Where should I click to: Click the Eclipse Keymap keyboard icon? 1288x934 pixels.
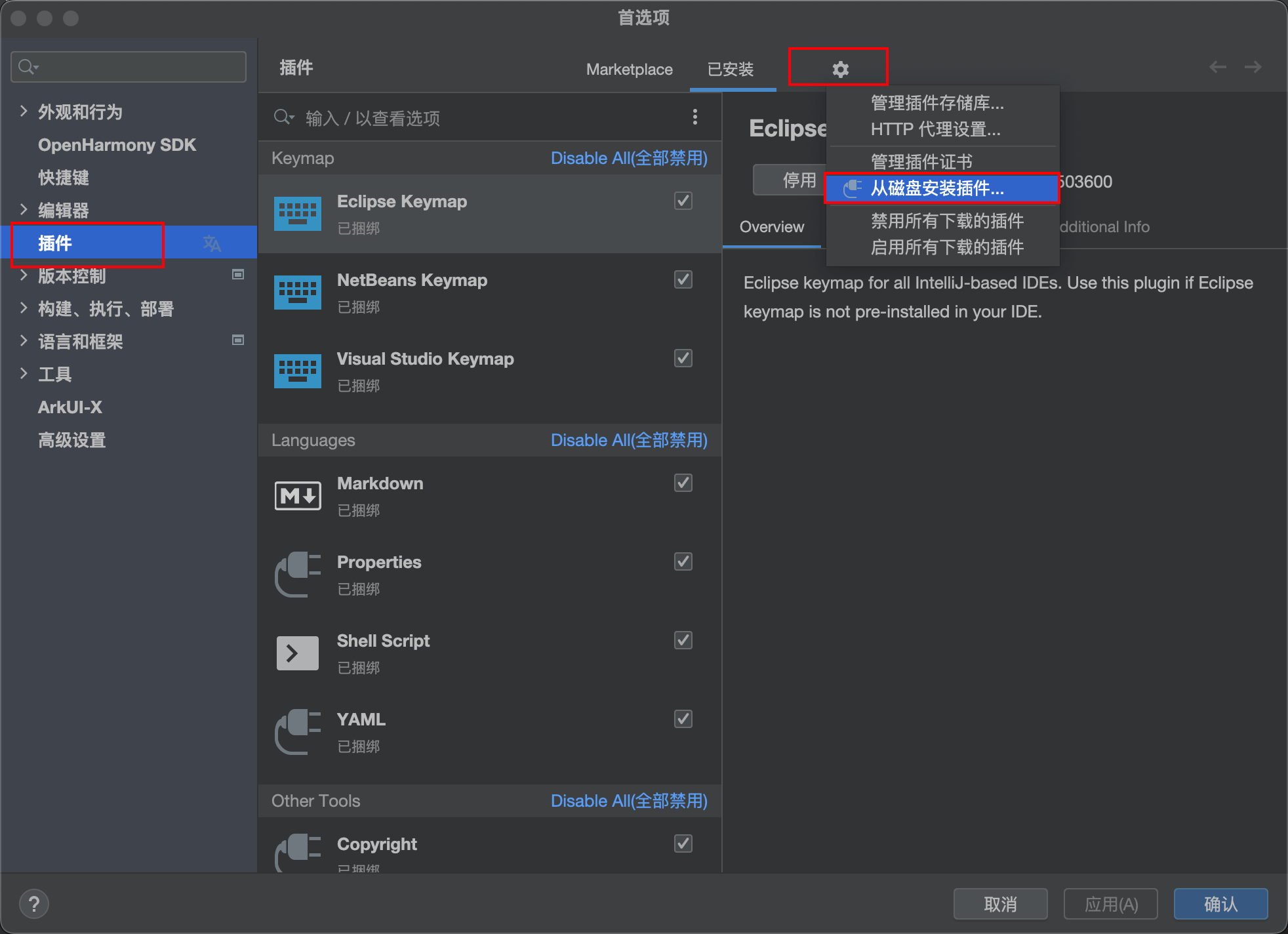point(297,214)
